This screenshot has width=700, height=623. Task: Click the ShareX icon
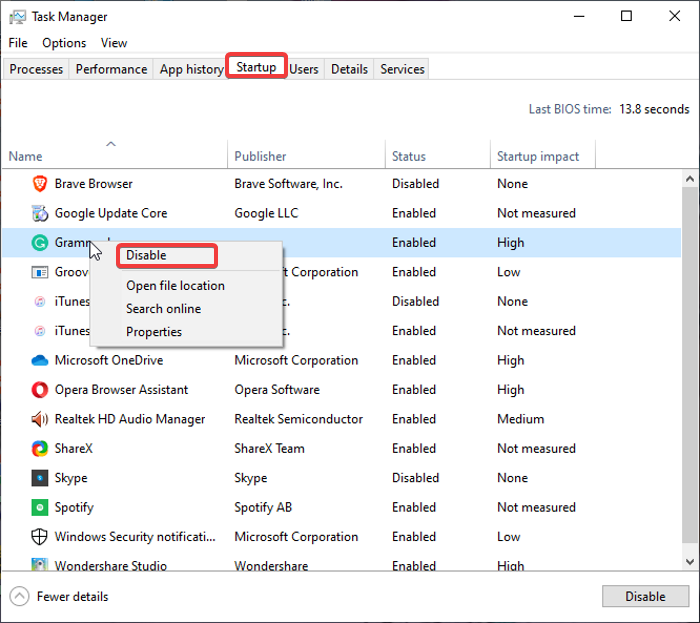[40, 449]
